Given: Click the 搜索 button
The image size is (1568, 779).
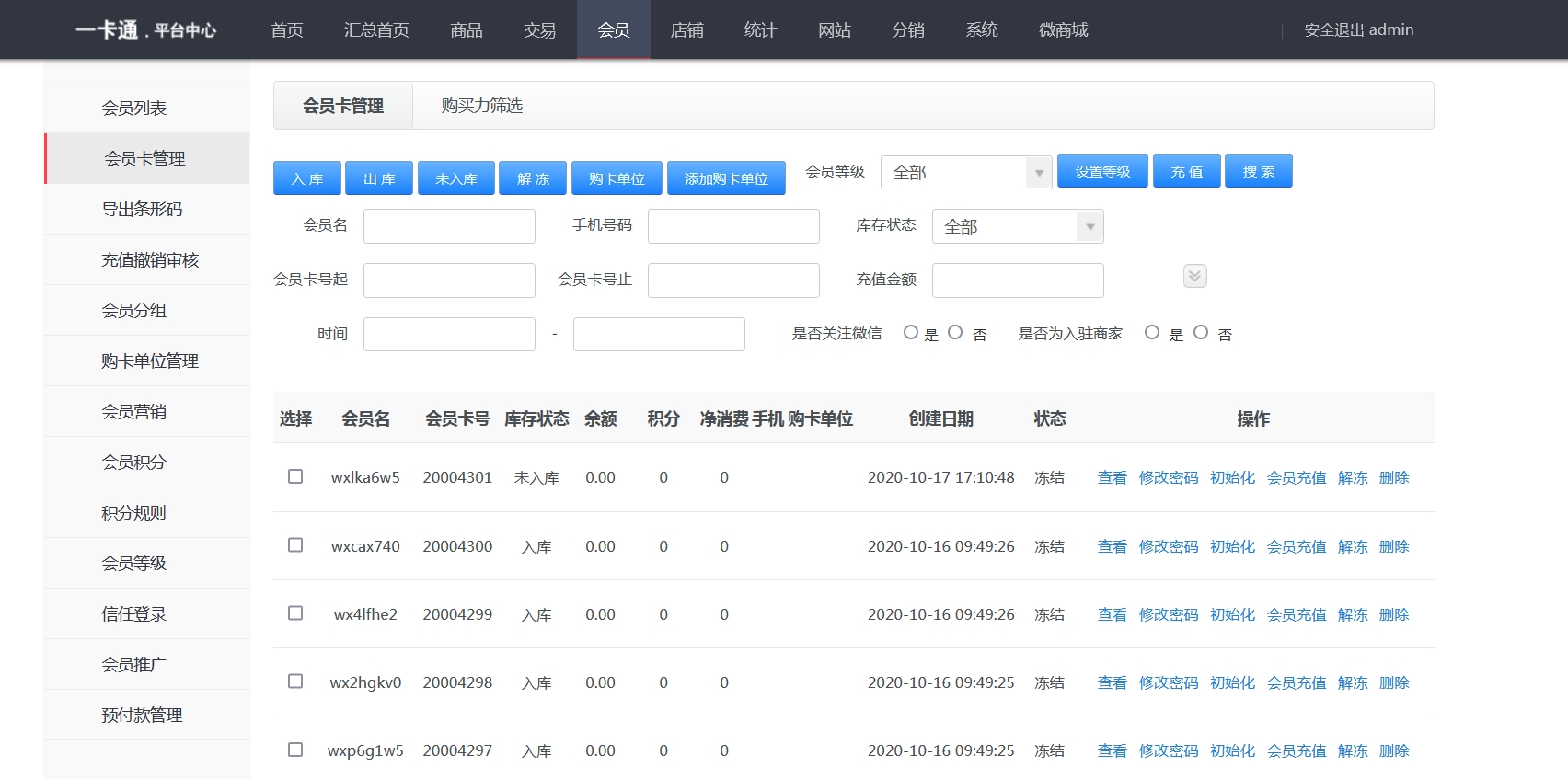Looking at the screenshot, I should pos(1259,171).
